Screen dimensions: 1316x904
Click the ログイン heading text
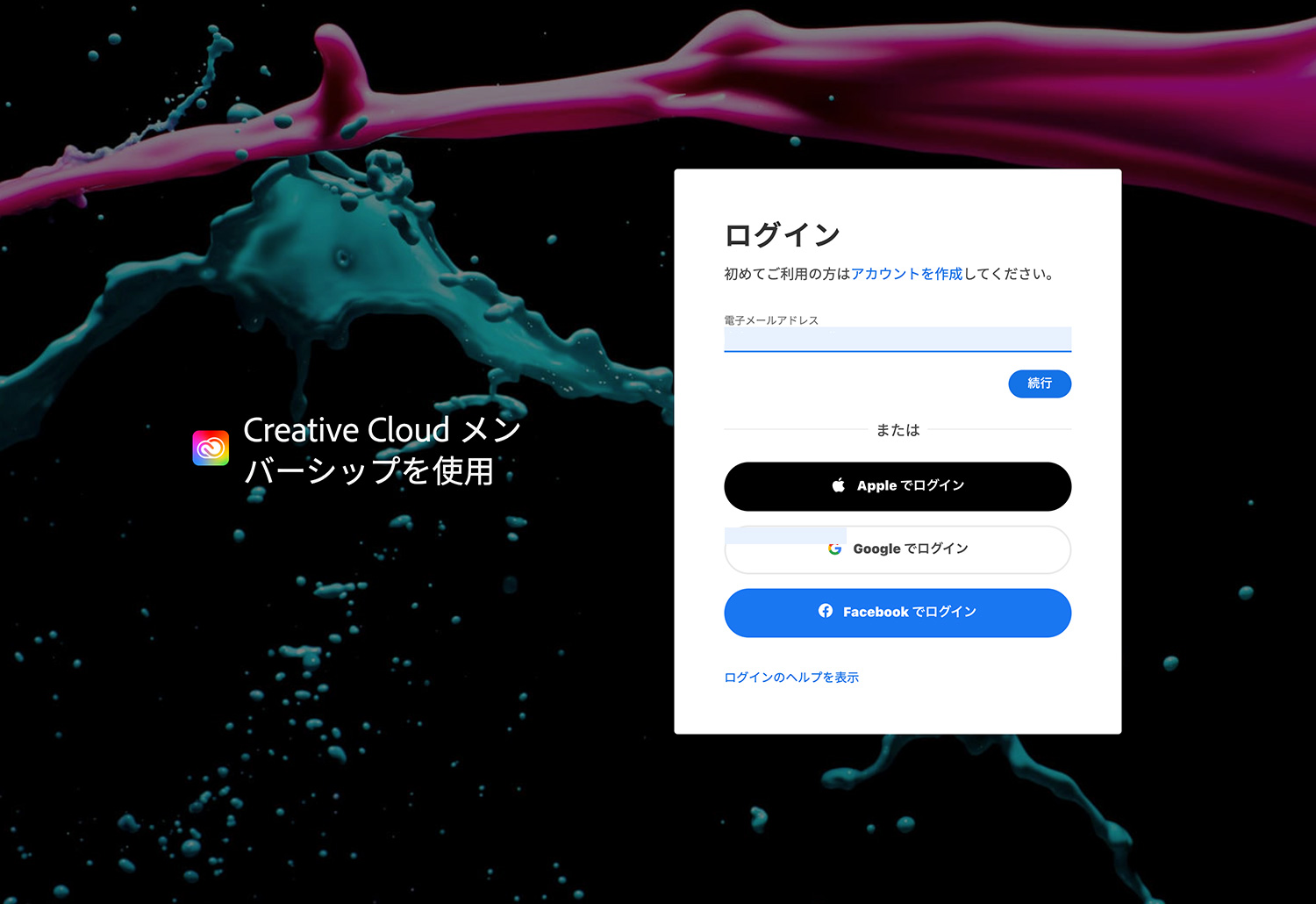782,234
